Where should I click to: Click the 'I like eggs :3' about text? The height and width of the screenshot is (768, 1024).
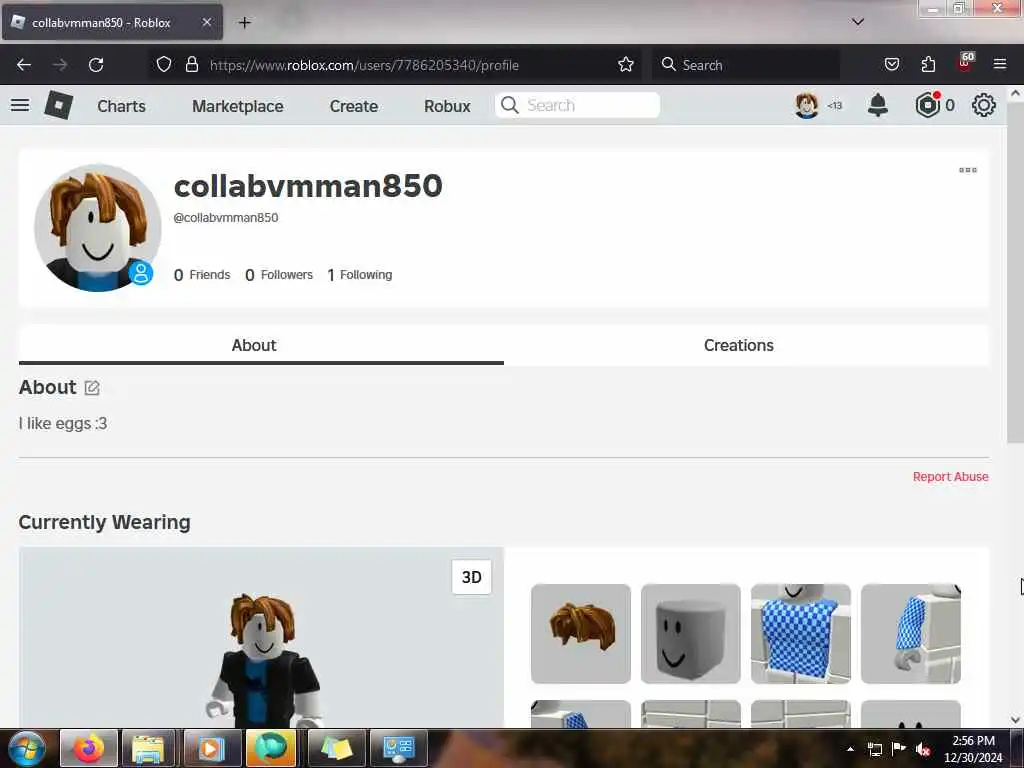coord(63,424)
